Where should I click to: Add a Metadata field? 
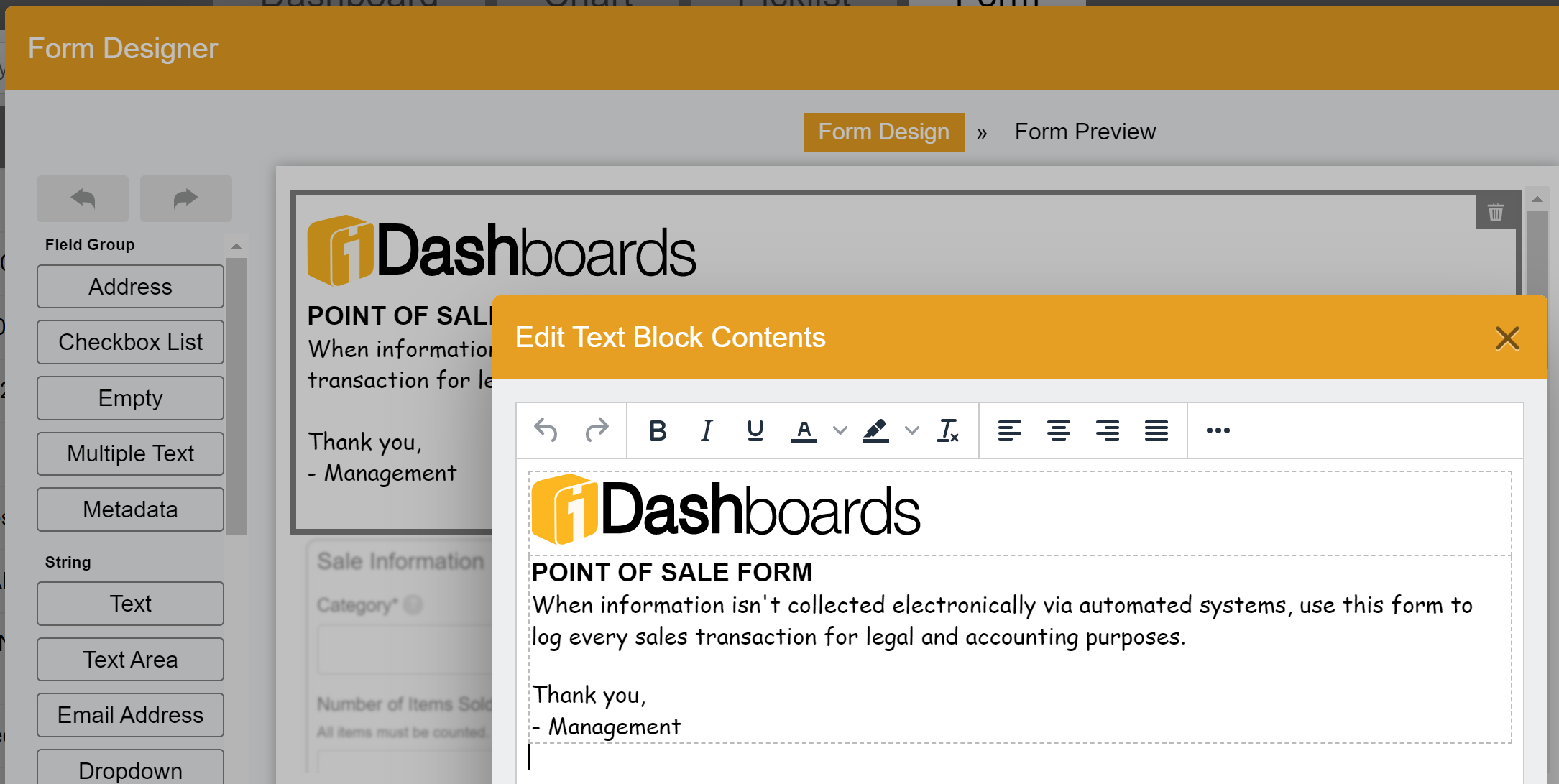point(130,509)
